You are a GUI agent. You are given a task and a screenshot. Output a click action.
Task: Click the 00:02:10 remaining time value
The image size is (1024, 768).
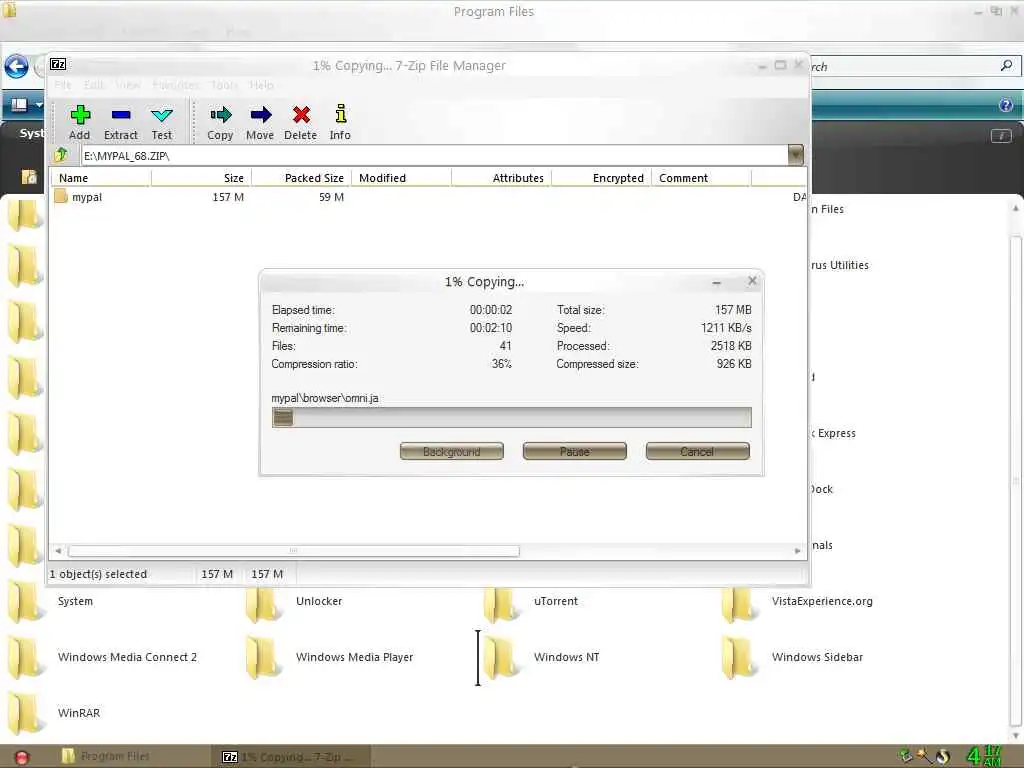(x=490, y=328)
